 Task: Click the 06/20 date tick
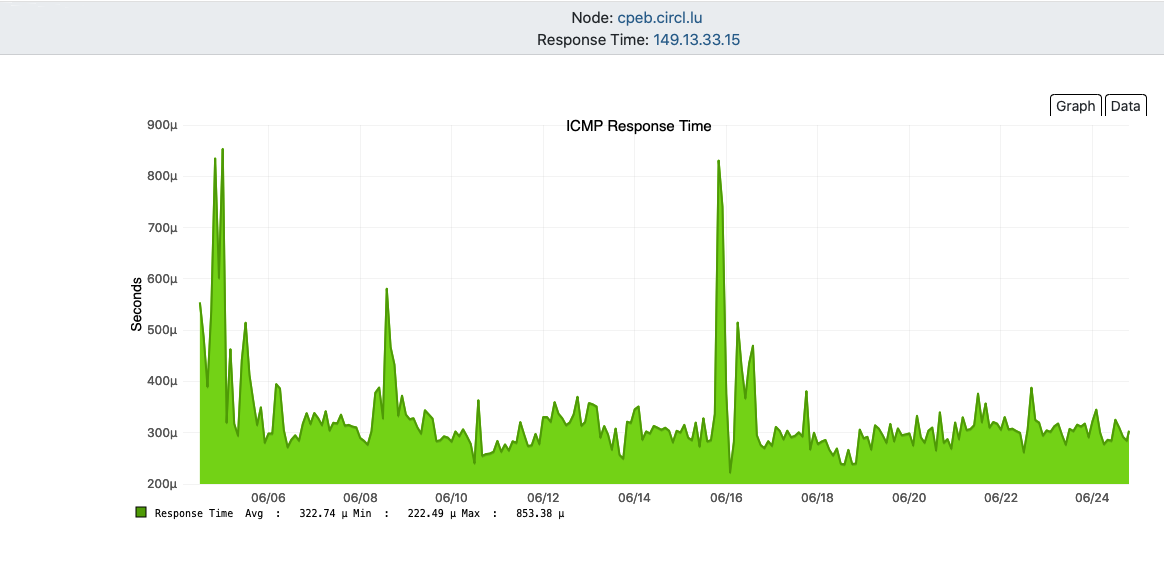[x=909, y=498]
